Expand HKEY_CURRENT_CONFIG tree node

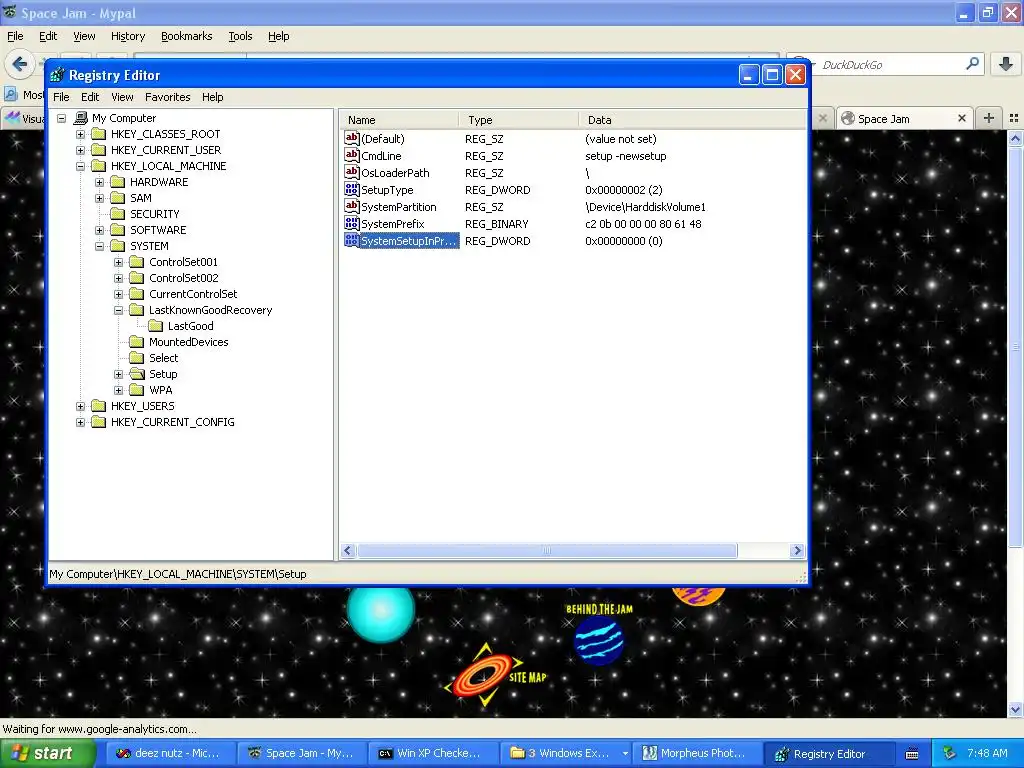pos(80,422)
